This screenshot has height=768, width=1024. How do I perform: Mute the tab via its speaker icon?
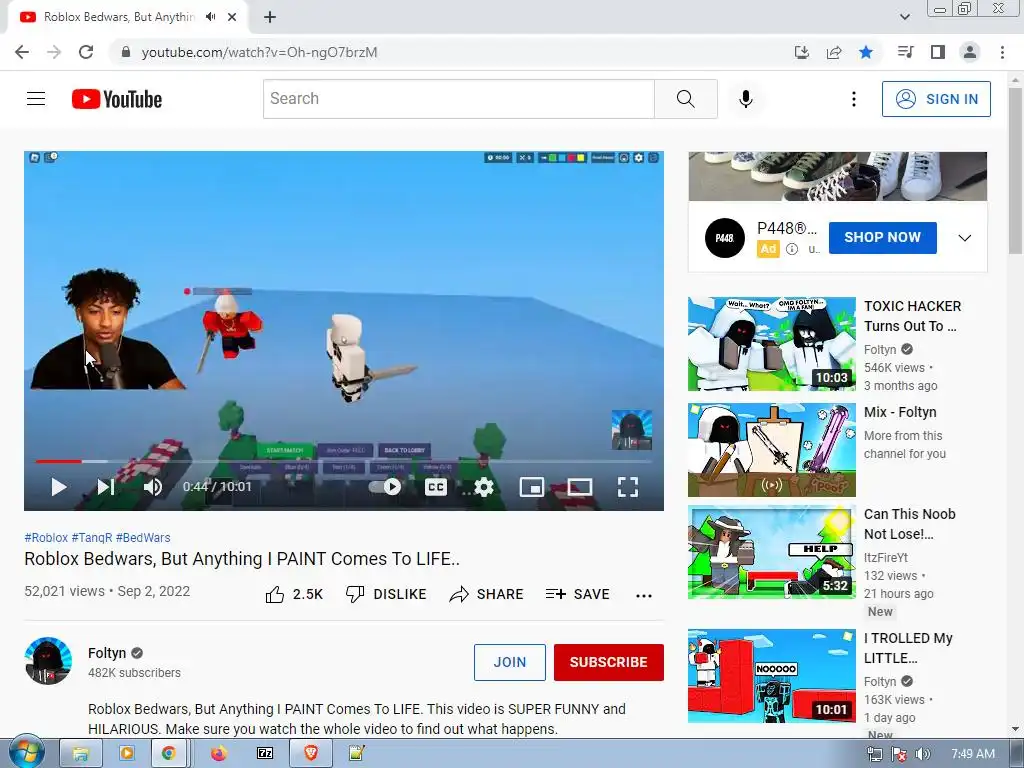(210, 17)
